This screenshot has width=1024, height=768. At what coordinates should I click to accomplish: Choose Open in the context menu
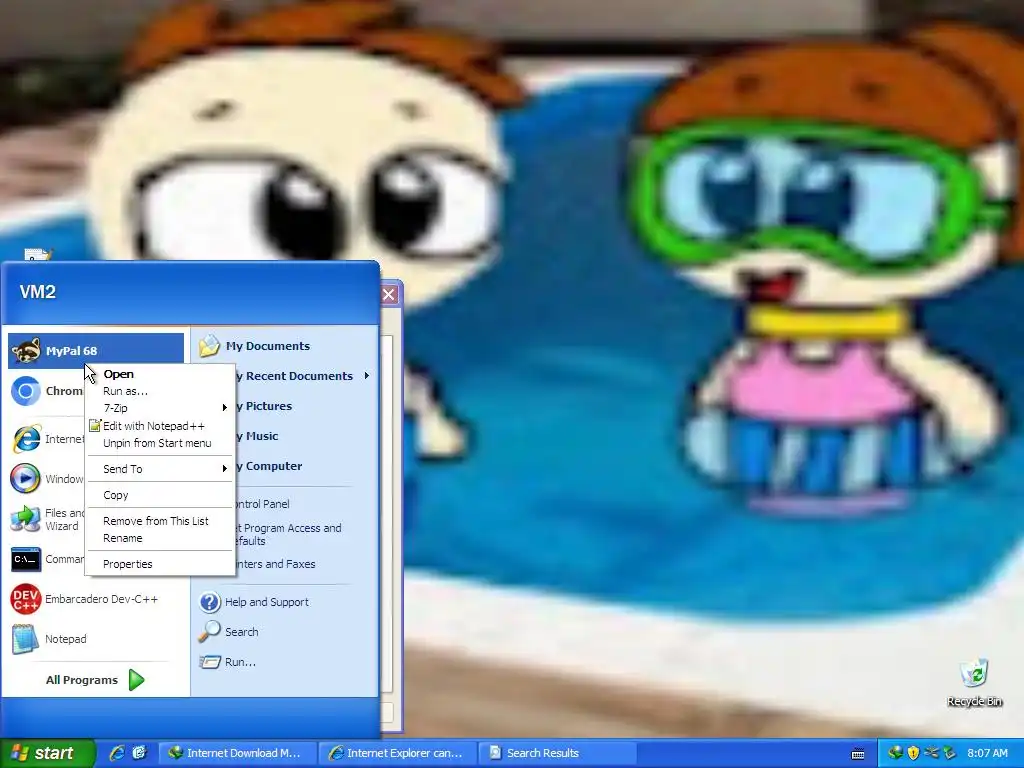[x=160, y=374]
